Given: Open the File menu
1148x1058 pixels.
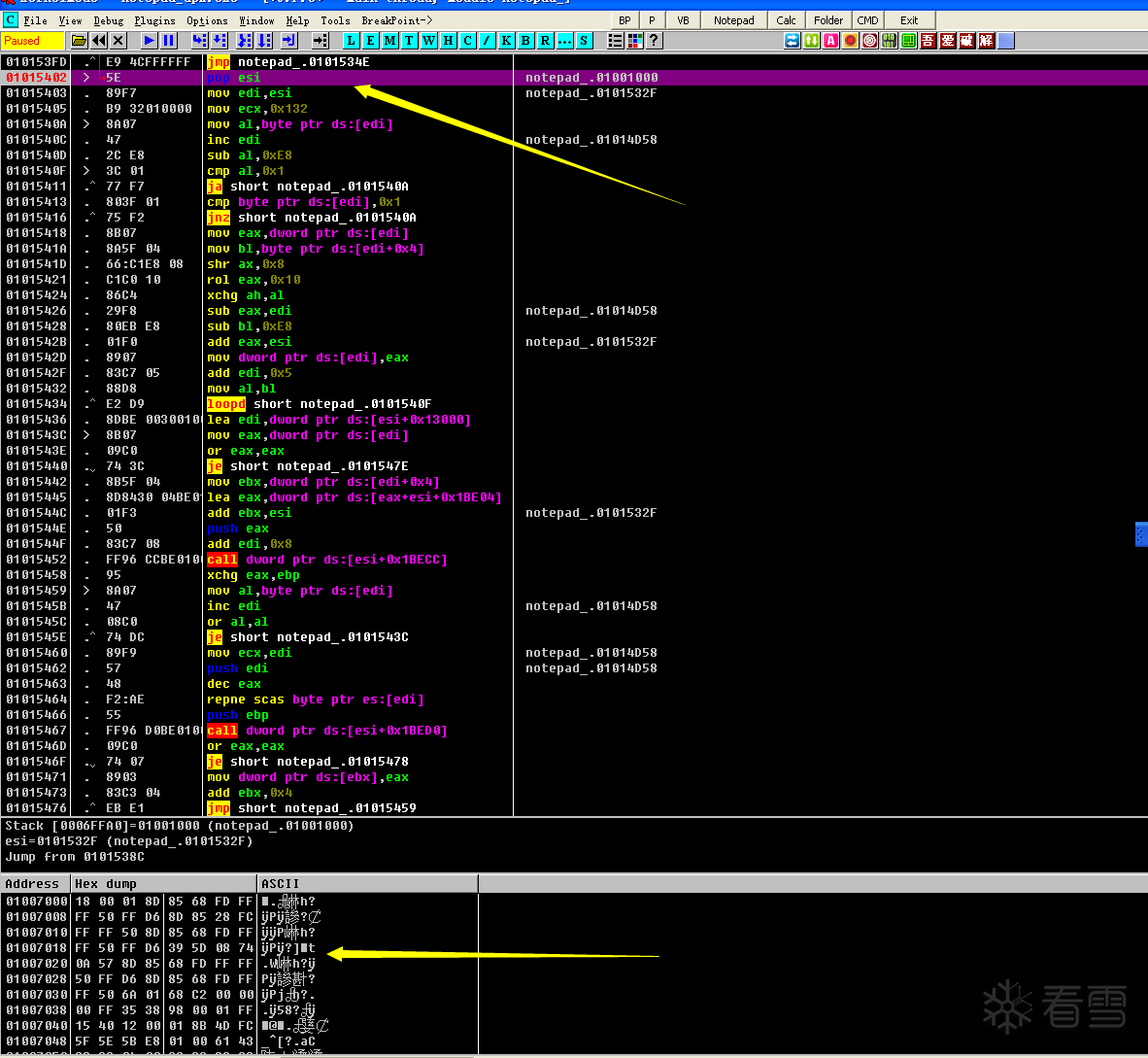Looking at the screenshot, I should tap(35, 20).
